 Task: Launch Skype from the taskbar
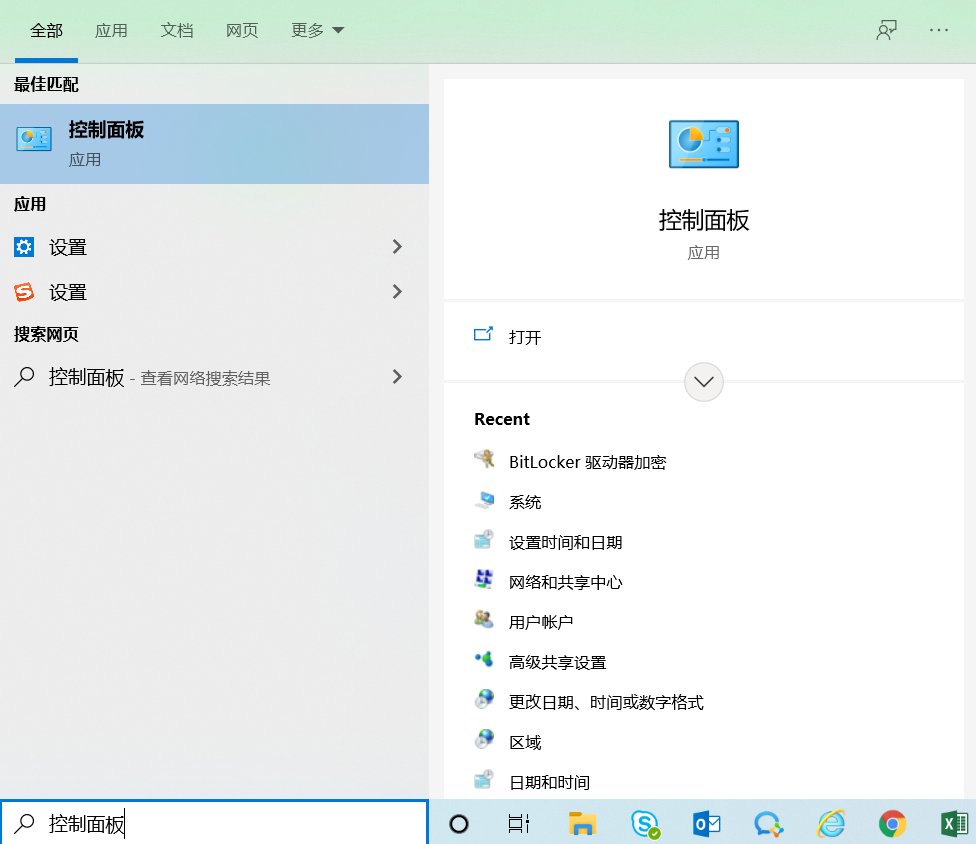coord(644,824)
